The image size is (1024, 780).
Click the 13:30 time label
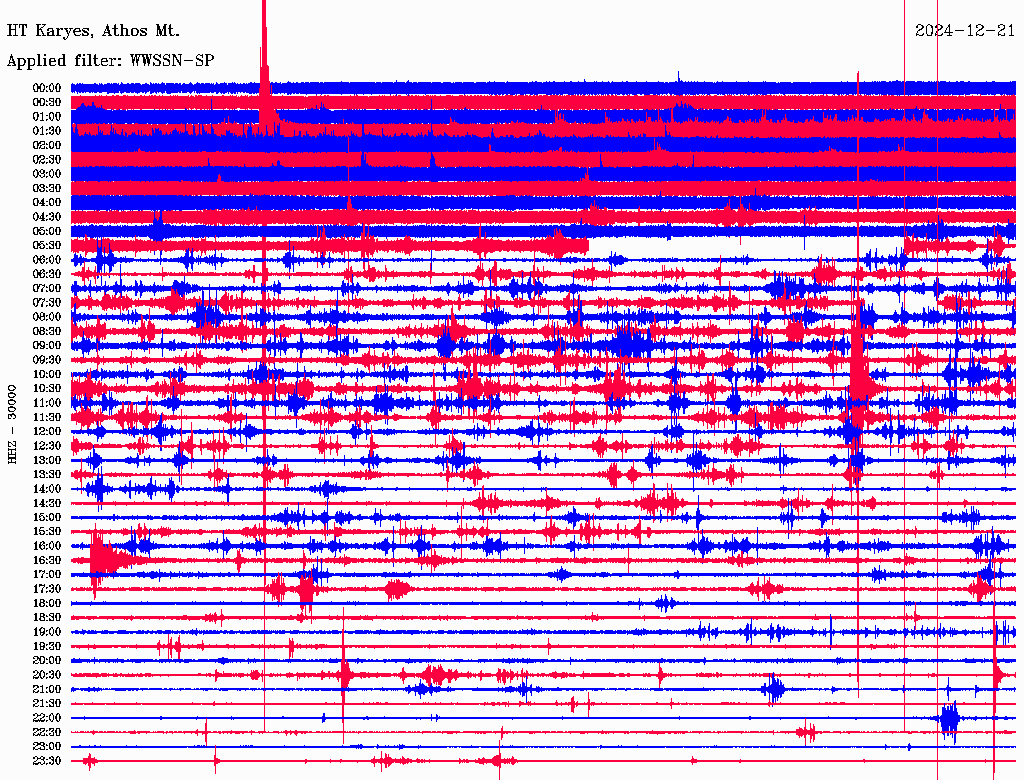coord(47,474)
